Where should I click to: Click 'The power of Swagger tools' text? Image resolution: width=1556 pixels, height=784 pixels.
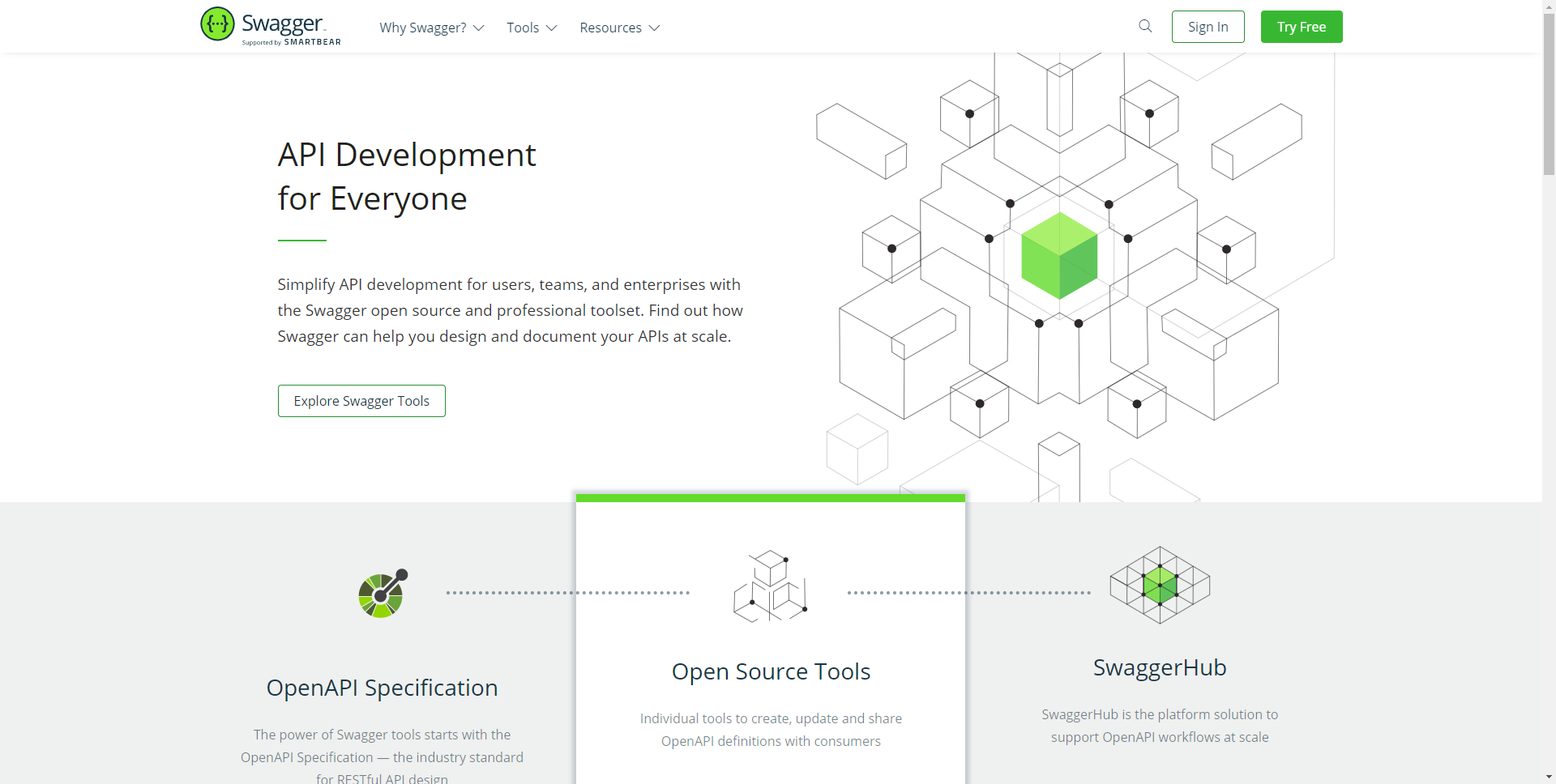[383, 756]
